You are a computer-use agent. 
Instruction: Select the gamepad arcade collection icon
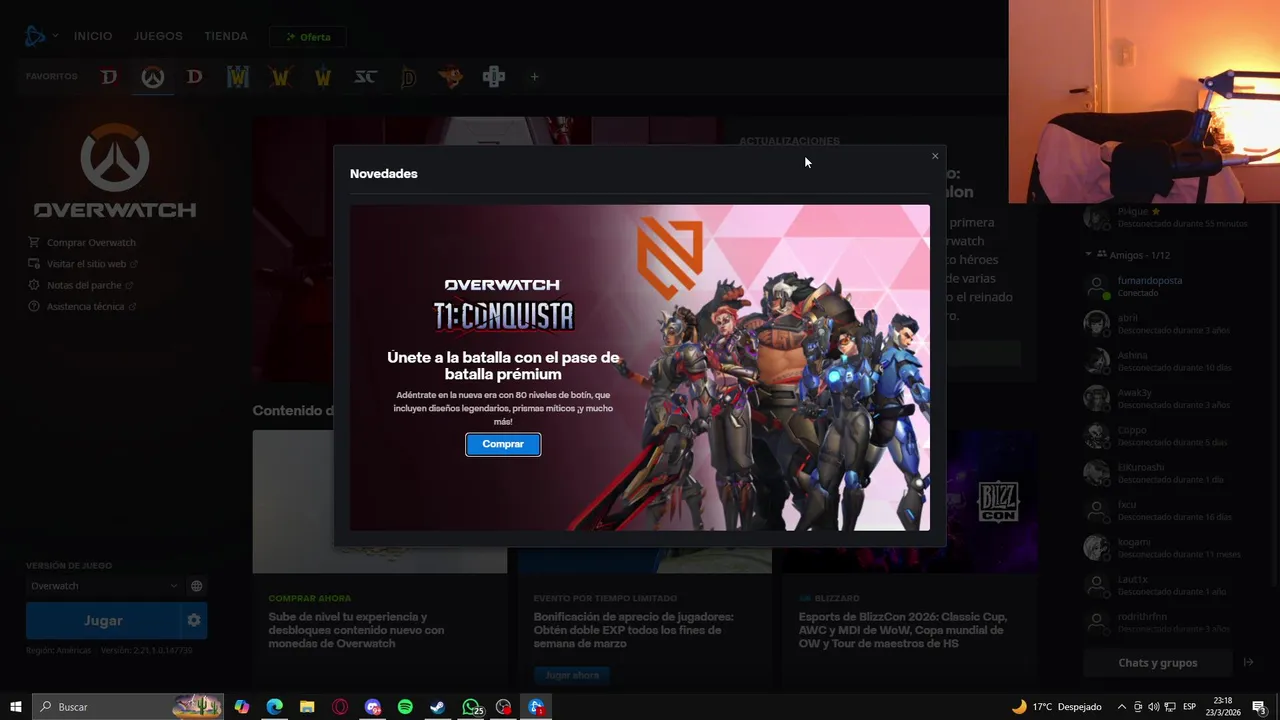point(494,77)
